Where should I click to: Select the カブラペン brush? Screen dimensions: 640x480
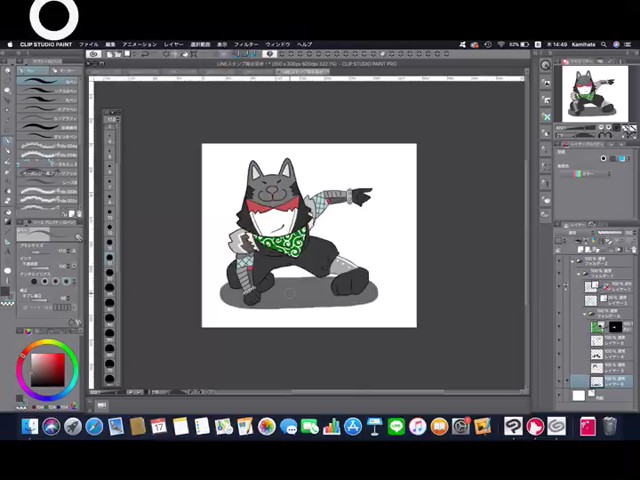click(47, 109)
